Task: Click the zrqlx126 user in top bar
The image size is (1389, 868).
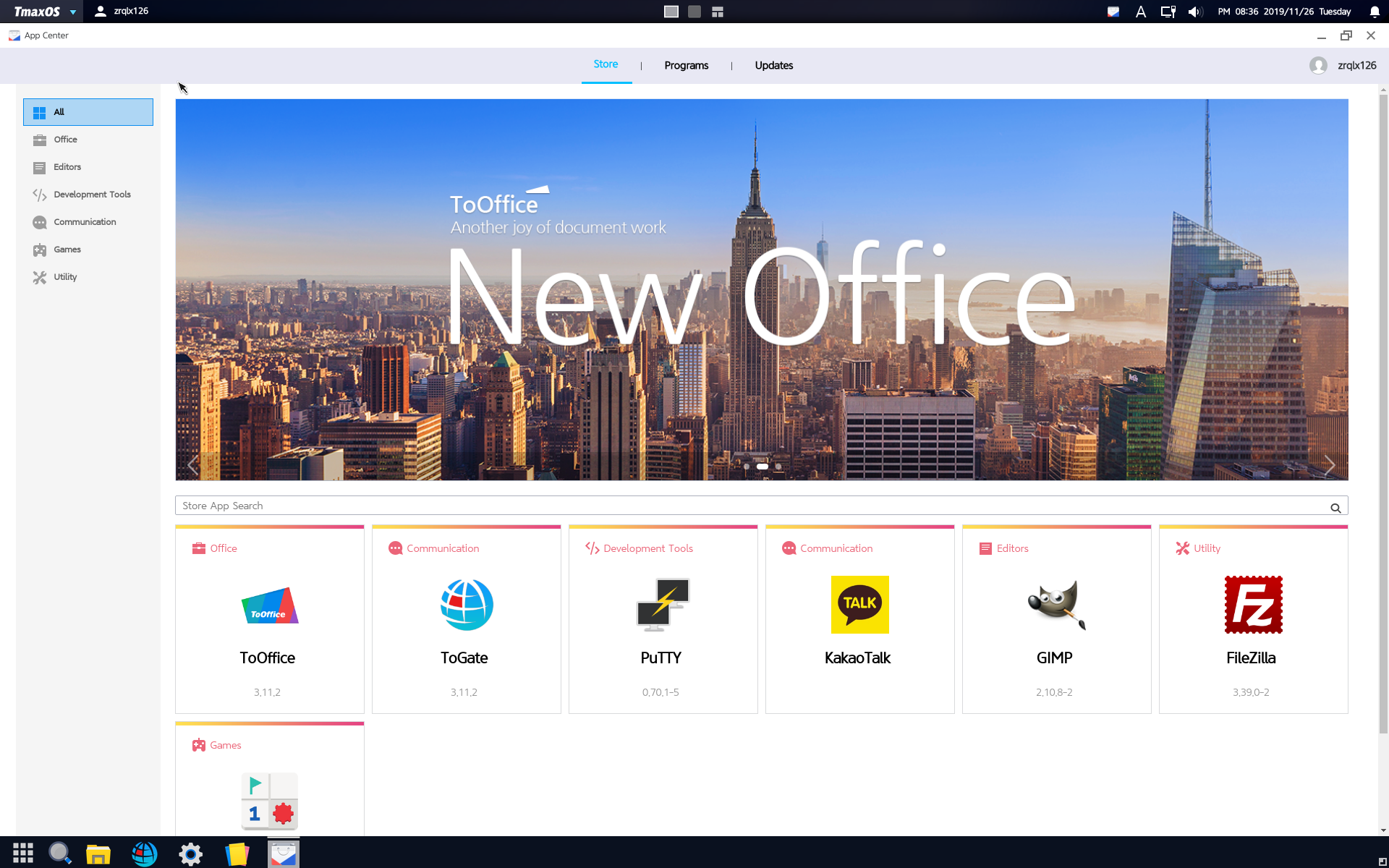Action: 122,11
